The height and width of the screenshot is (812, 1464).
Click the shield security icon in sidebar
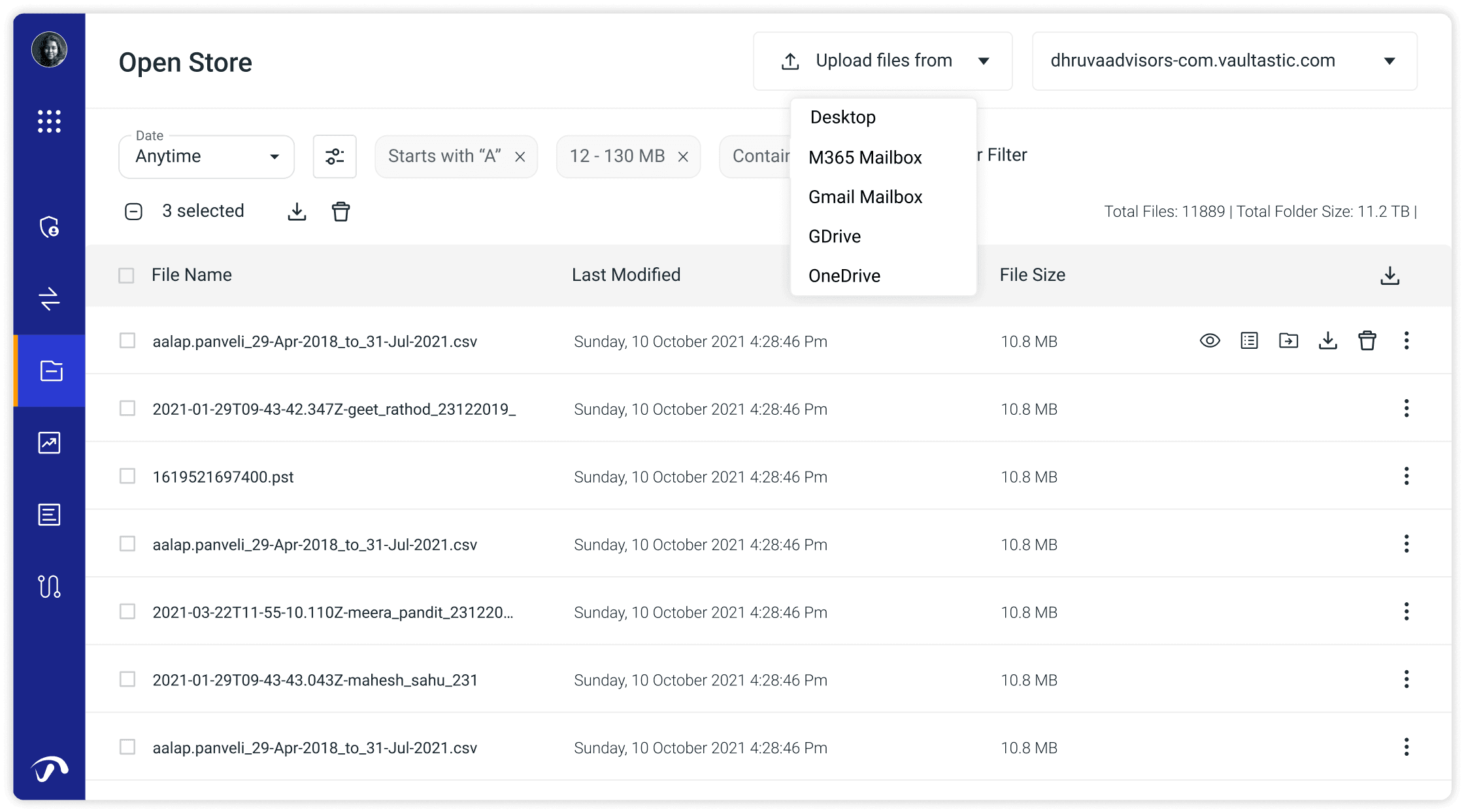pos(49,227)
